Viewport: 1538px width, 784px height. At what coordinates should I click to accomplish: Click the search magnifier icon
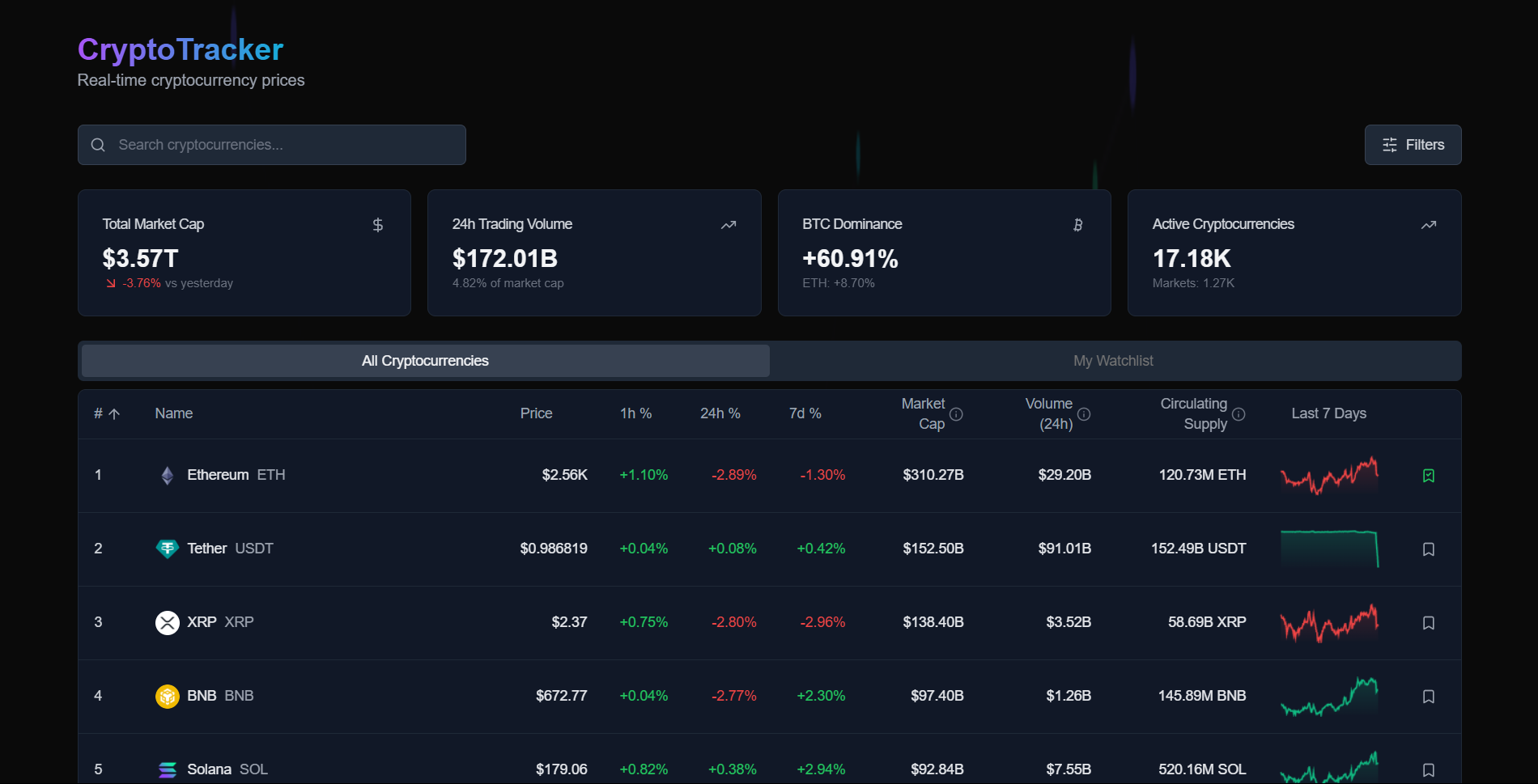pyautogui.click(x=98, y=145)
